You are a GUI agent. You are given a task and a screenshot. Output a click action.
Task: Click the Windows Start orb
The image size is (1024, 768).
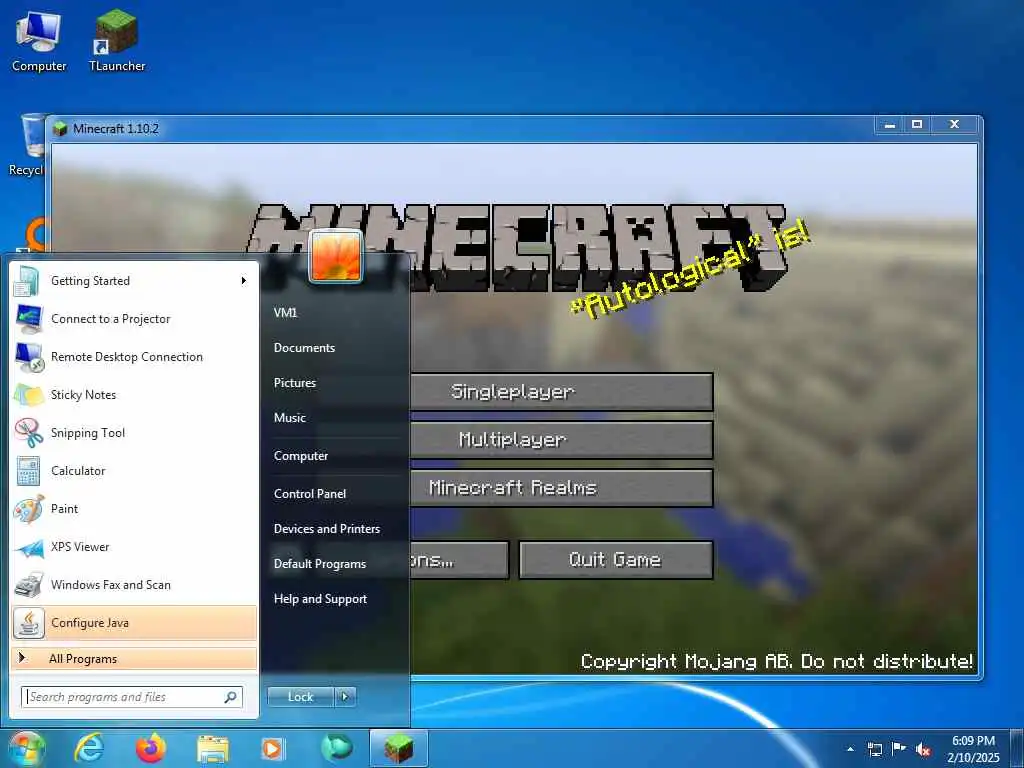(25, 748)
